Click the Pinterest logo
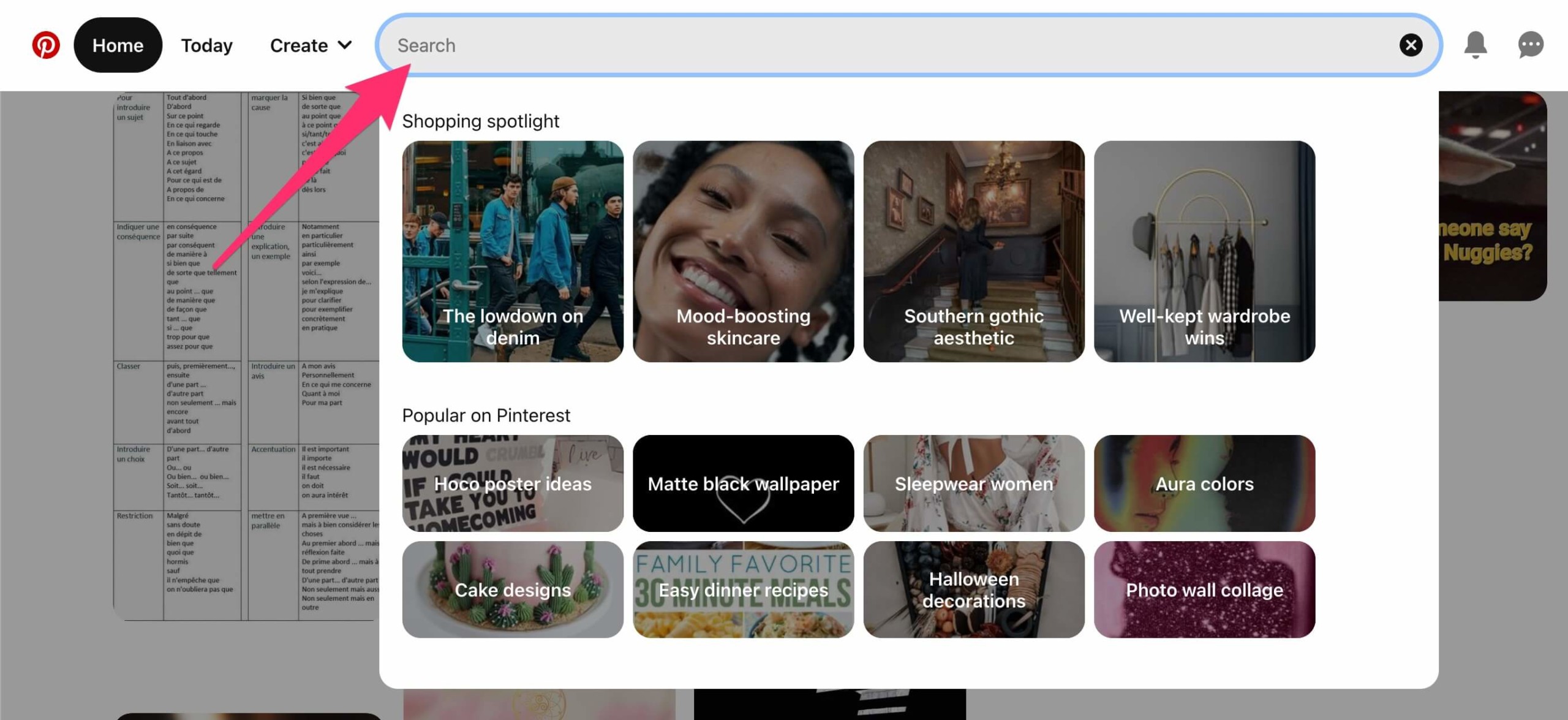This screenshot has width=1568, height=720. (46, 44)
